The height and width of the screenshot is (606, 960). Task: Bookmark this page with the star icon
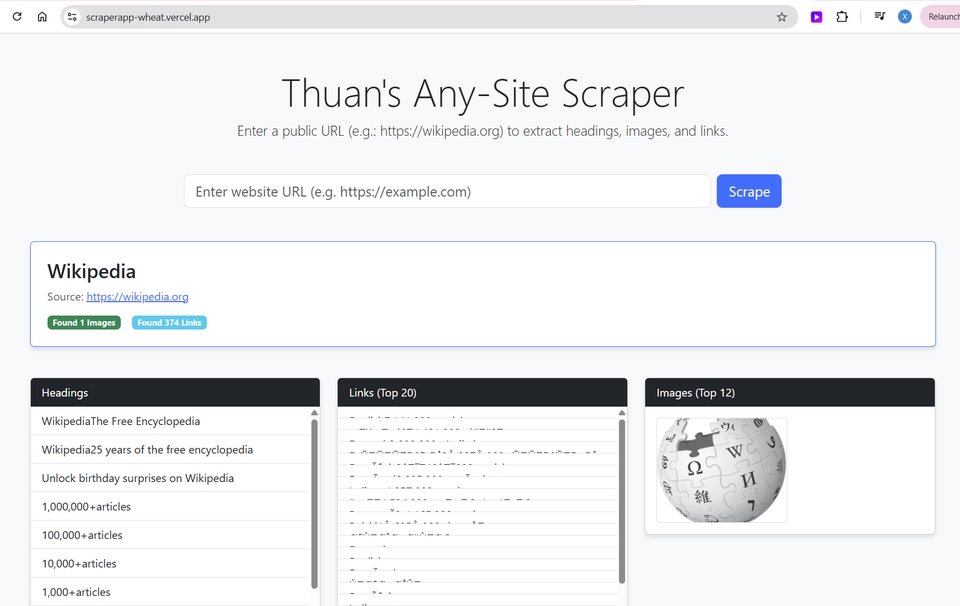pyautogui.click(x=782, y=17)
